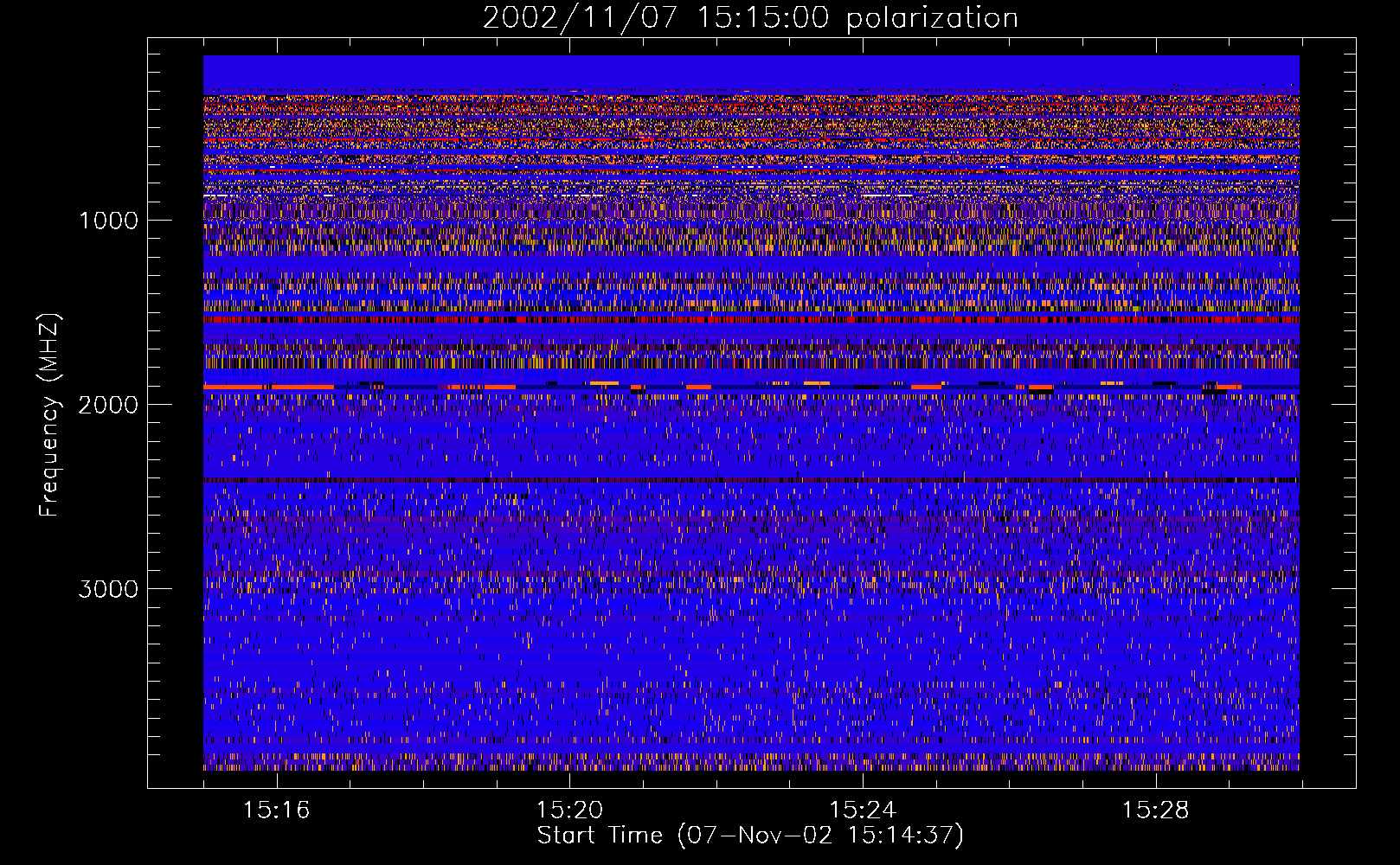Click the 15:16 time tick label

point(276,811)
